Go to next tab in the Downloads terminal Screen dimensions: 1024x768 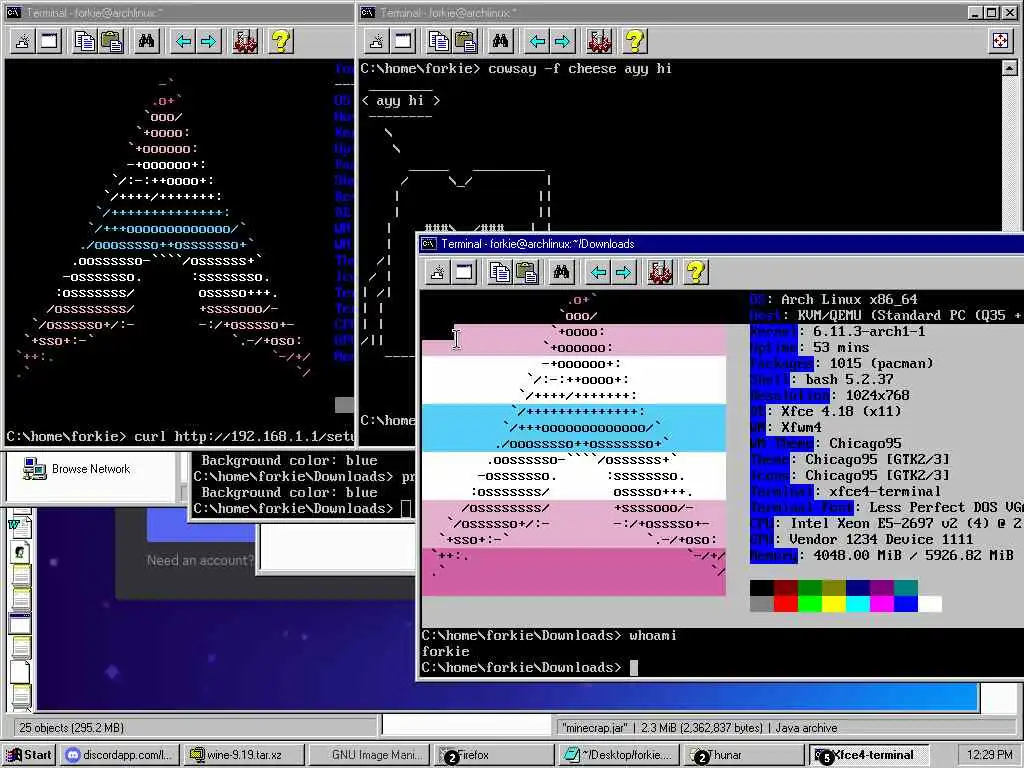point(624,272)
